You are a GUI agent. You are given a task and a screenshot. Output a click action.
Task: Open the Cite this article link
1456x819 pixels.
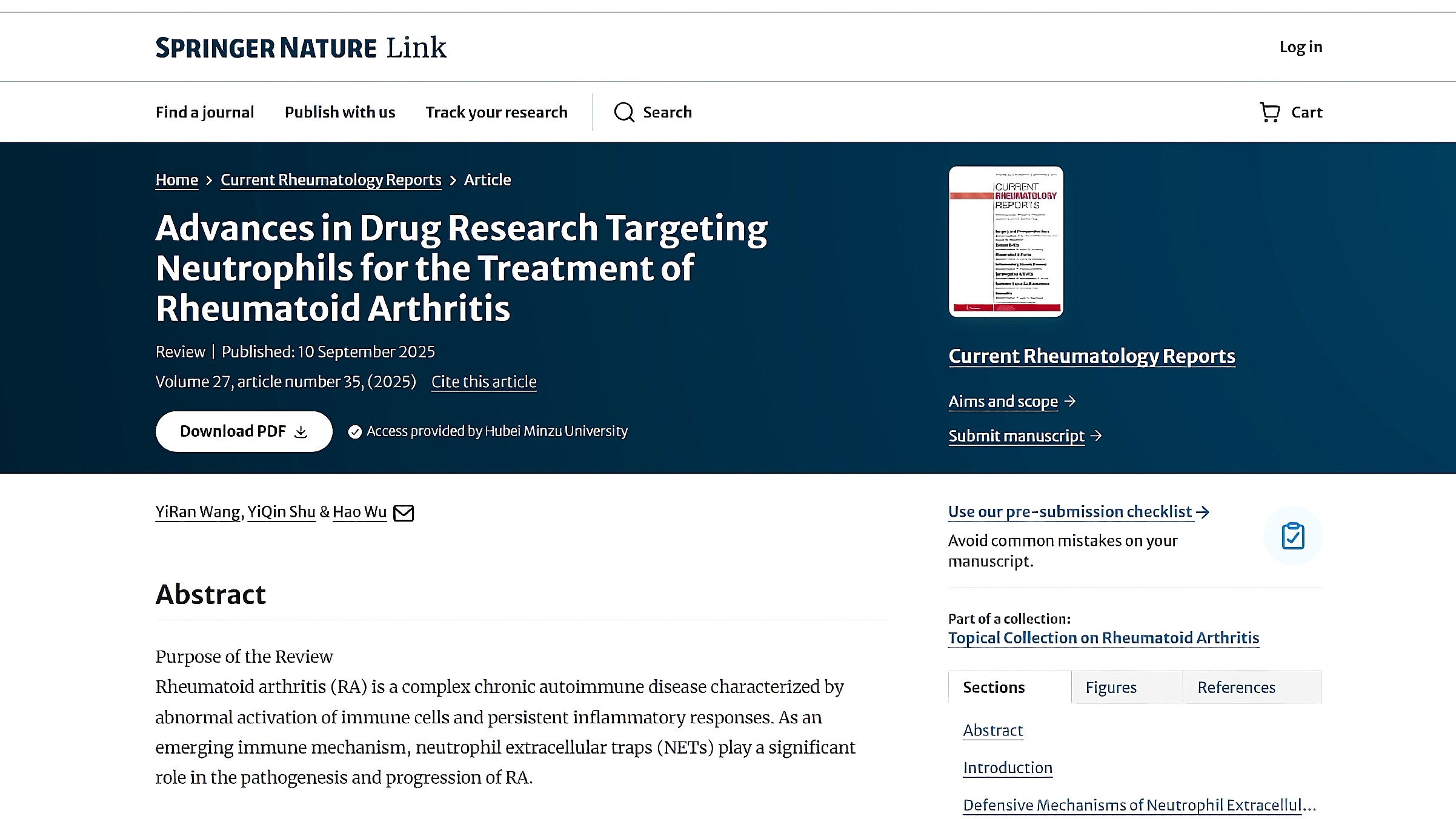pyautogui.click(x=484, y=382)
